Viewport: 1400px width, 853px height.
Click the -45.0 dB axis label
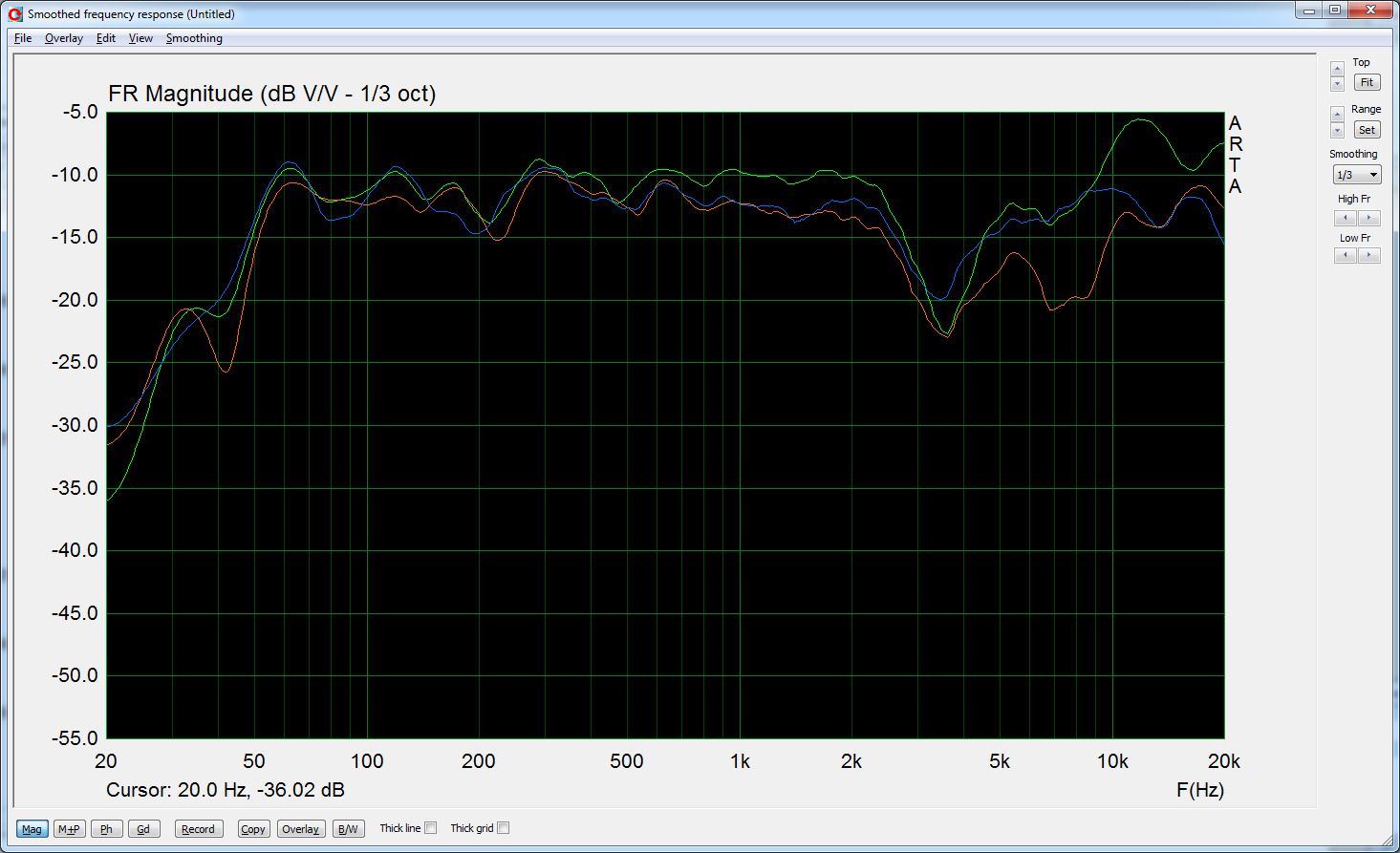coord(75,612)
